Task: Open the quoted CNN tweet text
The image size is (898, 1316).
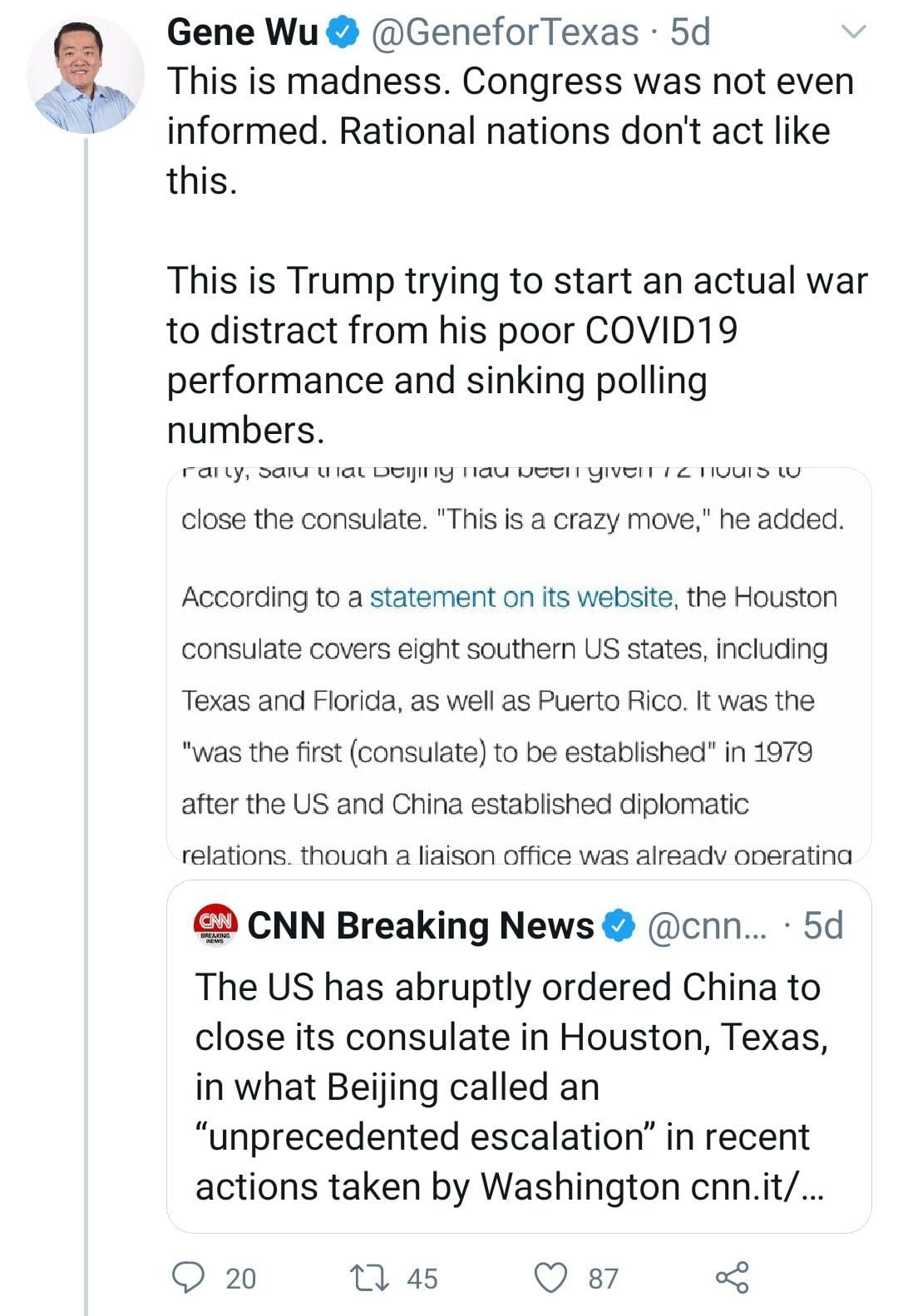Action: (507, 1087)
